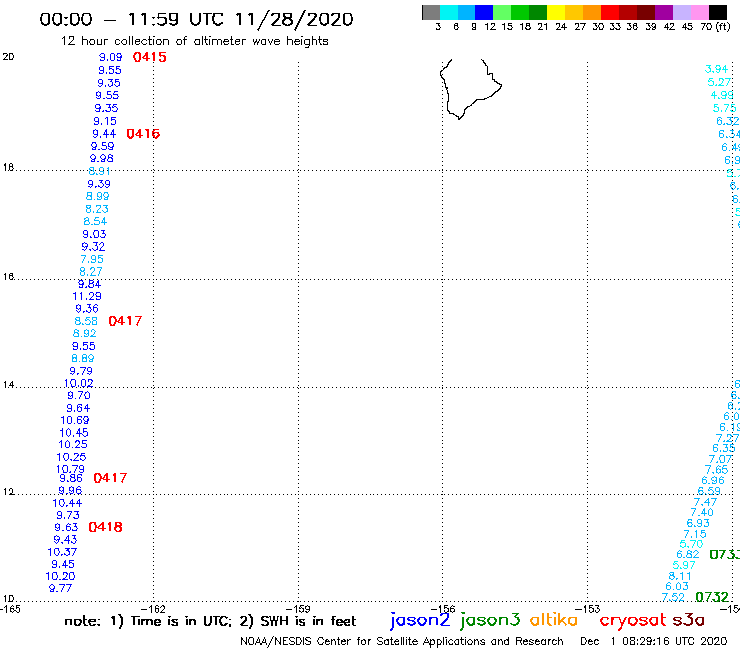The height and width of the screenshot is (650, 740).
Task: Click the 9.44 wave height value
Action: [x=104, y=134]
